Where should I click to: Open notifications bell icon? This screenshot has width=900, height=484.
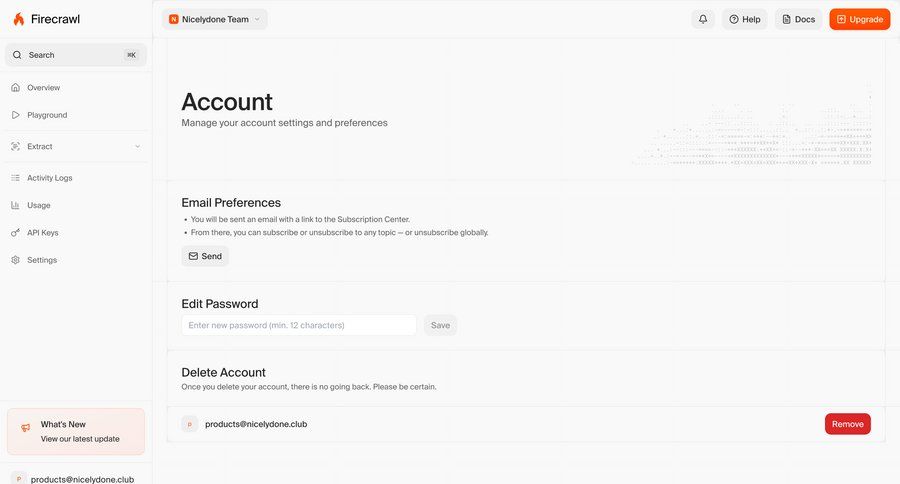click(703, 19)
